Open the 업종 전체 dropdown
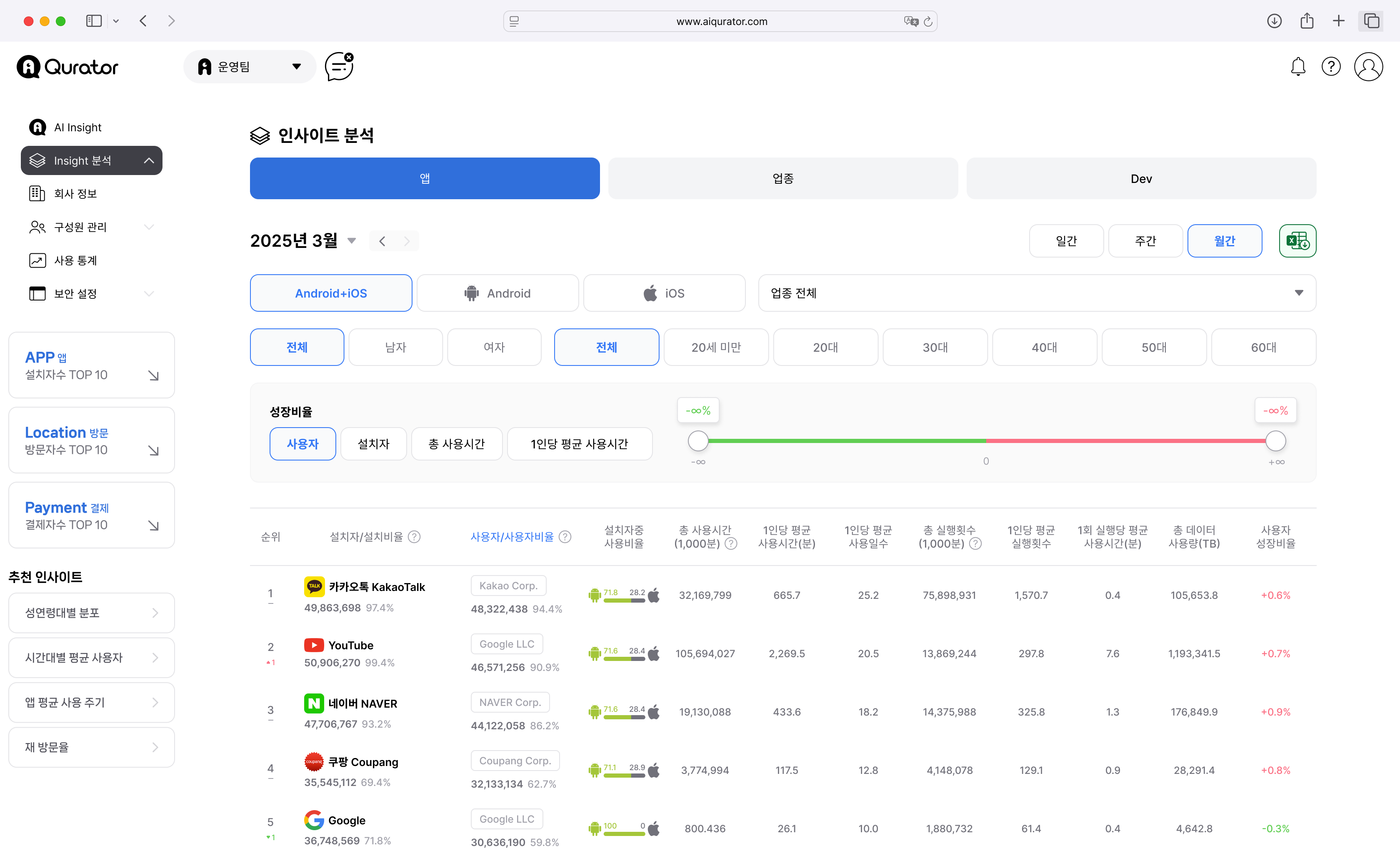The width and height of the screenshot is (1400, 866). point(1036,293)
